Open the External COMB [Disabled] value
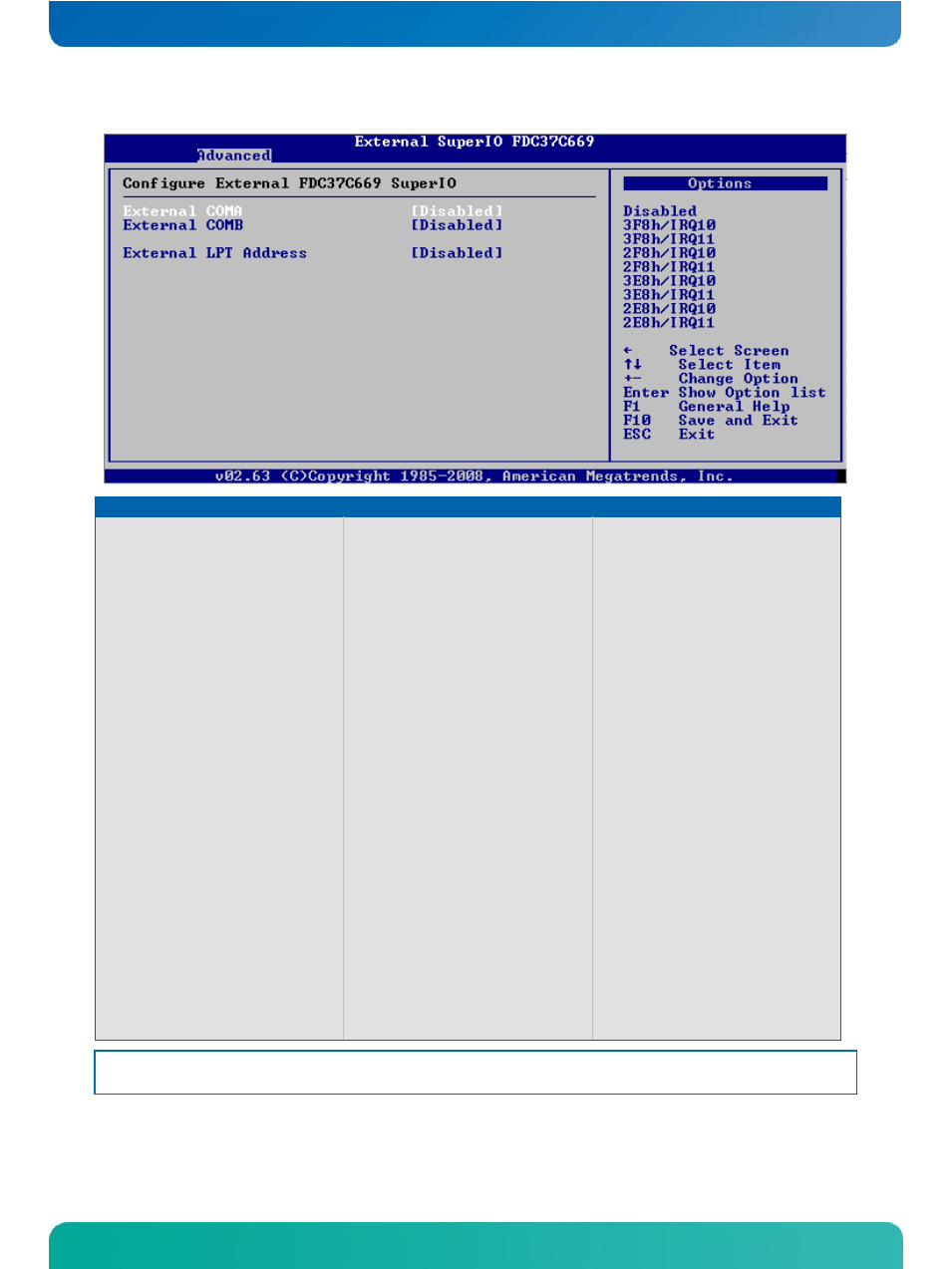The width and height of the screenshot is (952, 1269). [x=458, y=225]
